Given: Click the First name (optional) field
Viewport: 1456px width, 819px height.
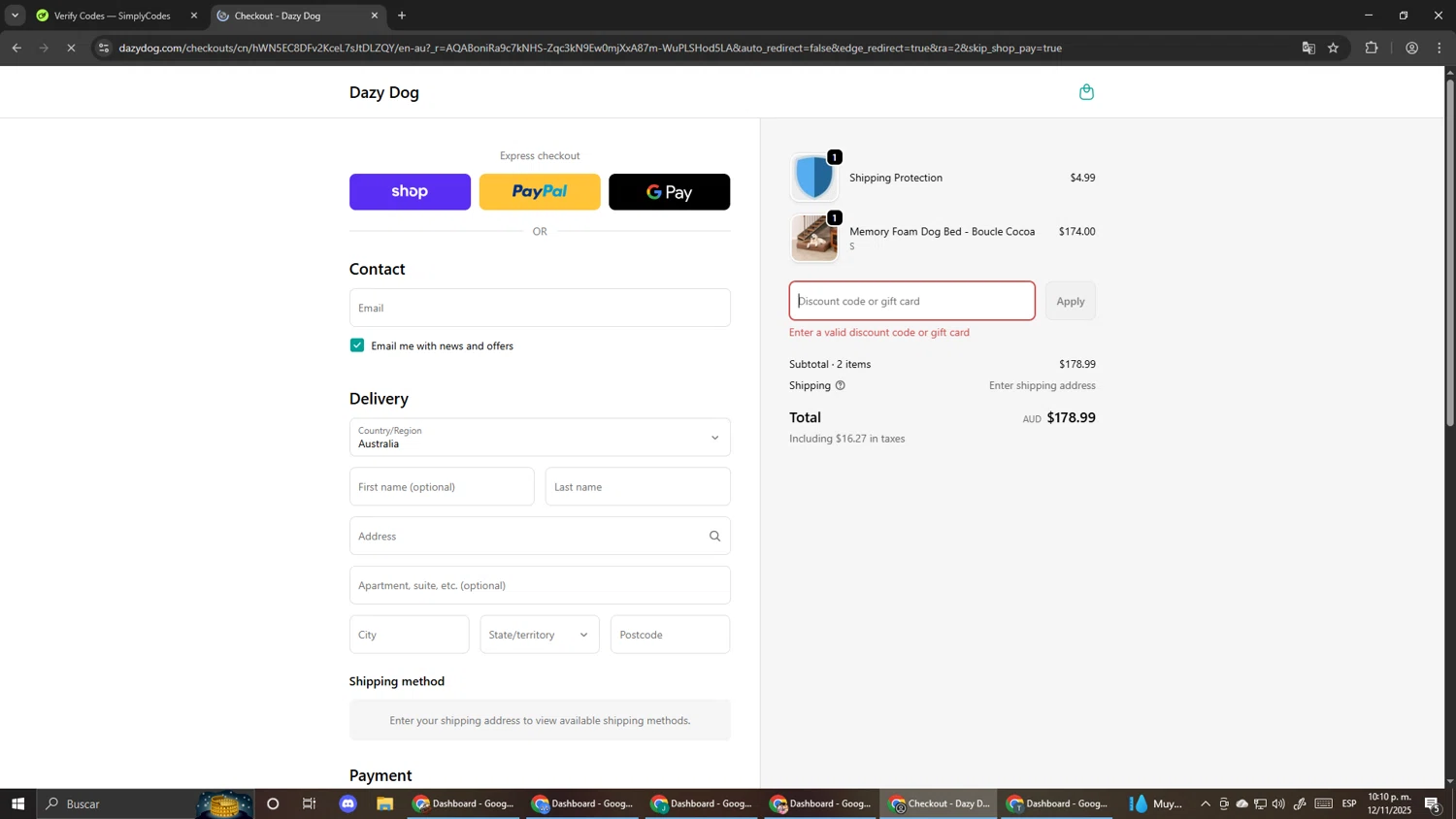Looking at the screenshot, I should coord(442,487).
